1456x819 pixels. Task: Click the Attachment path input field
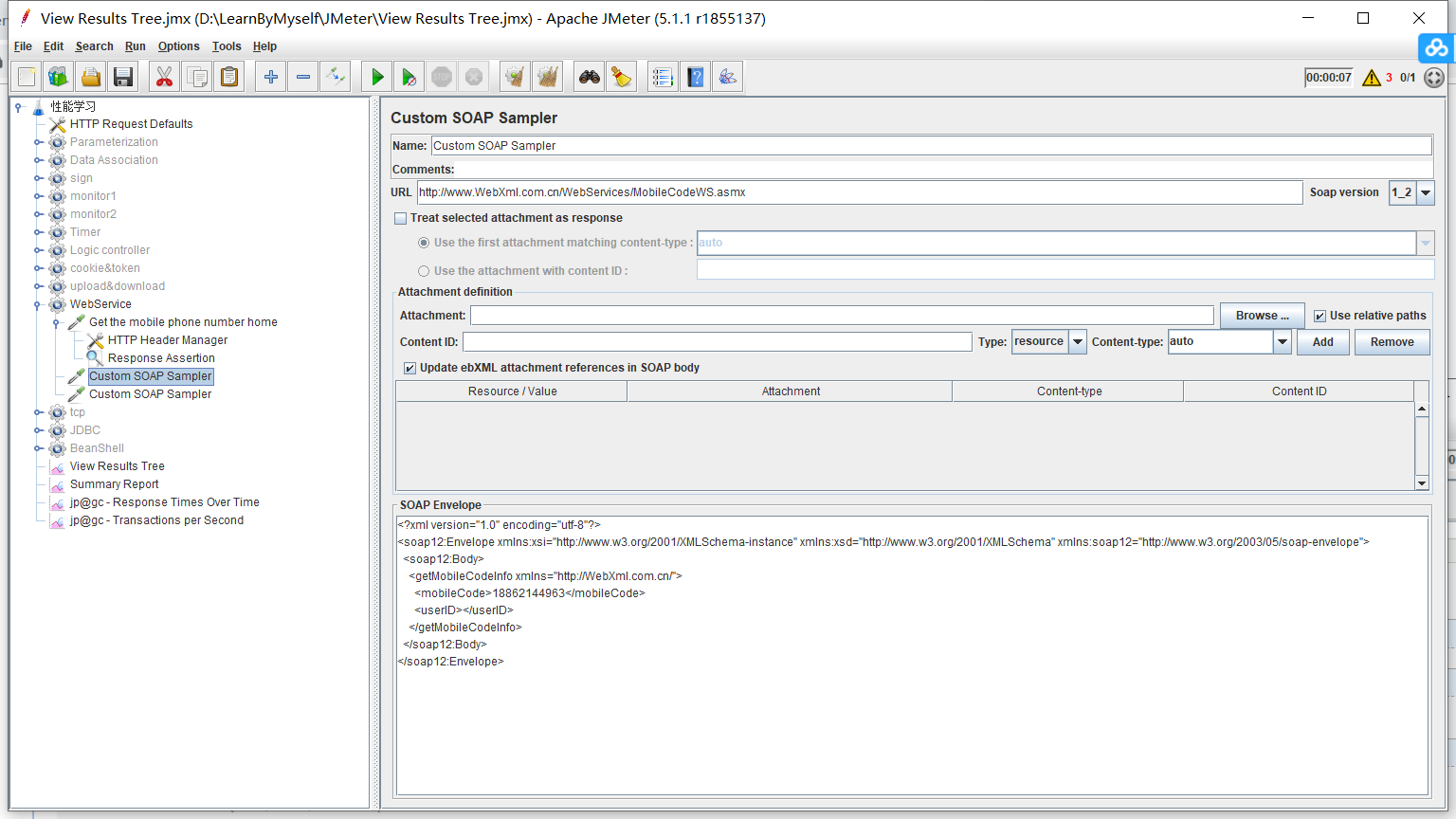(x=842, y=316)
